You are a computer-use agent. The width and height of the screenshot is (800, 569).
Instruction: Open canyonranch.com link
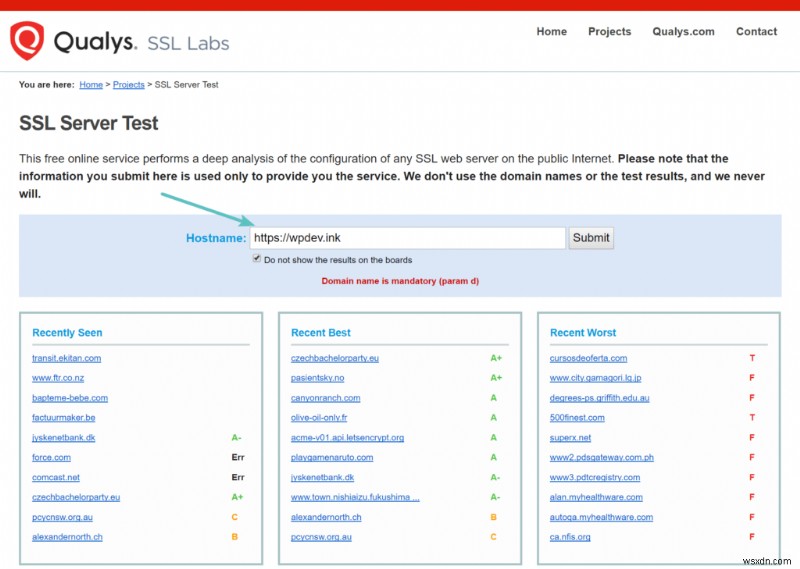click(x=326, y=398)
